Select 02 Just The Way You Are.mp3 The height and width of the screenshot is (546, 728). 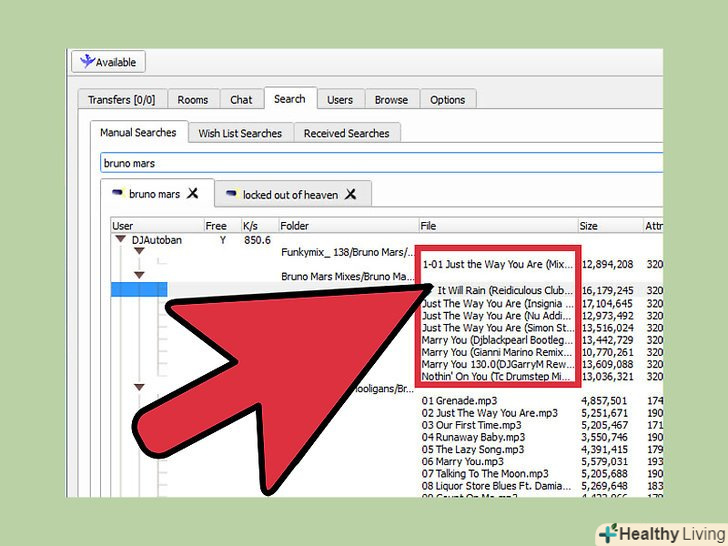pos(490,413)
